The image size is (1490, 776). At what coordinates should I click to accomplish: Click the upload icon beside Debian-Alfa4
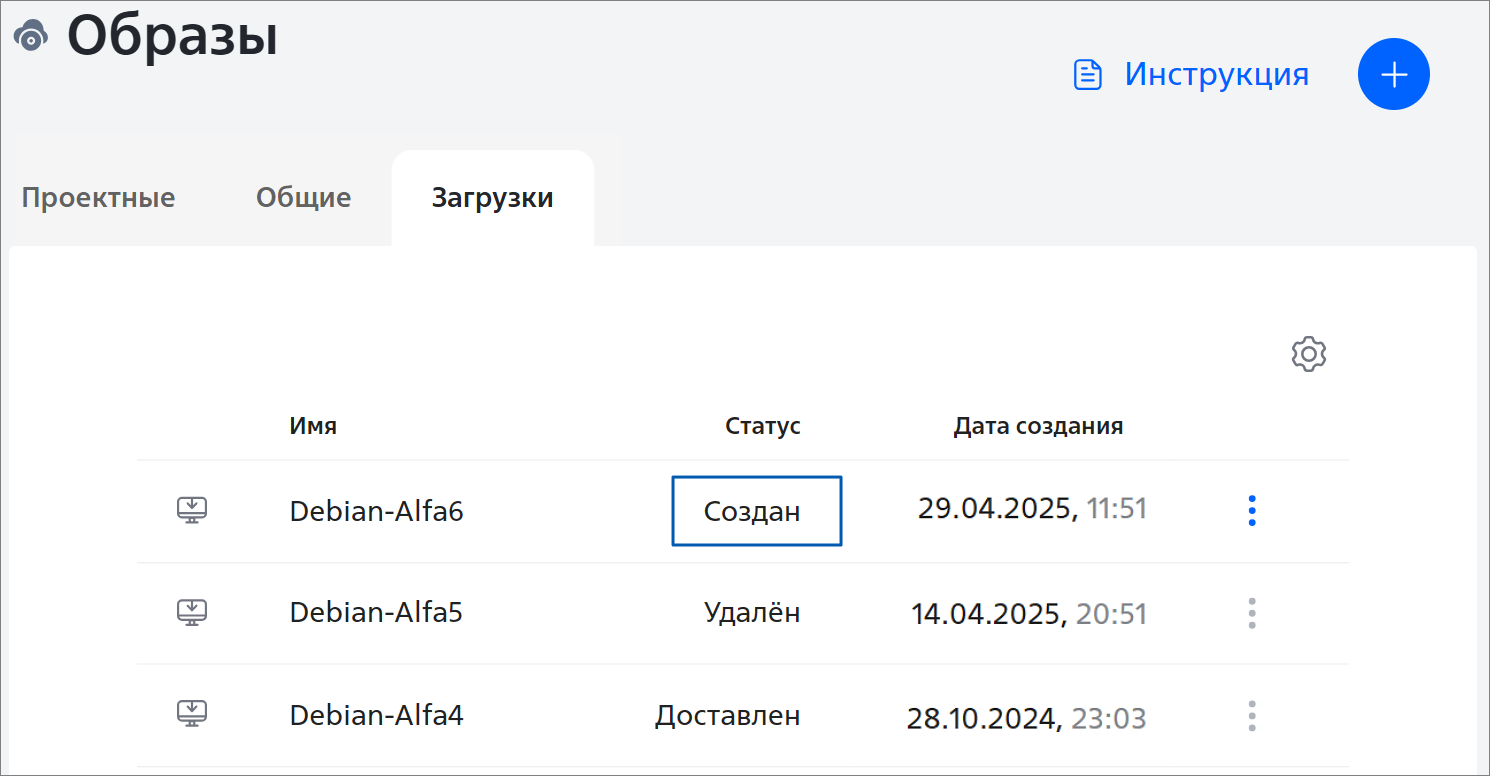point(192,714)
